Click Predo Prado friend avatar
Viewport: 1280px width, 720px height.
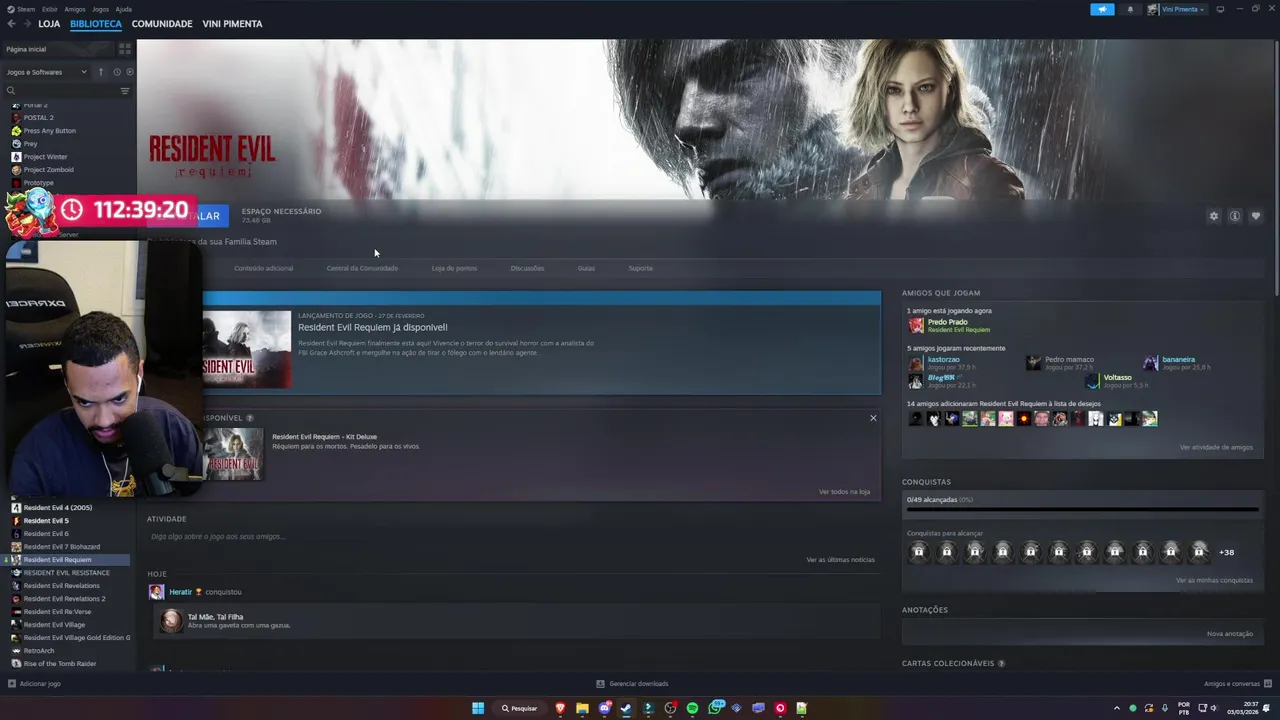(x=915, y=325)
